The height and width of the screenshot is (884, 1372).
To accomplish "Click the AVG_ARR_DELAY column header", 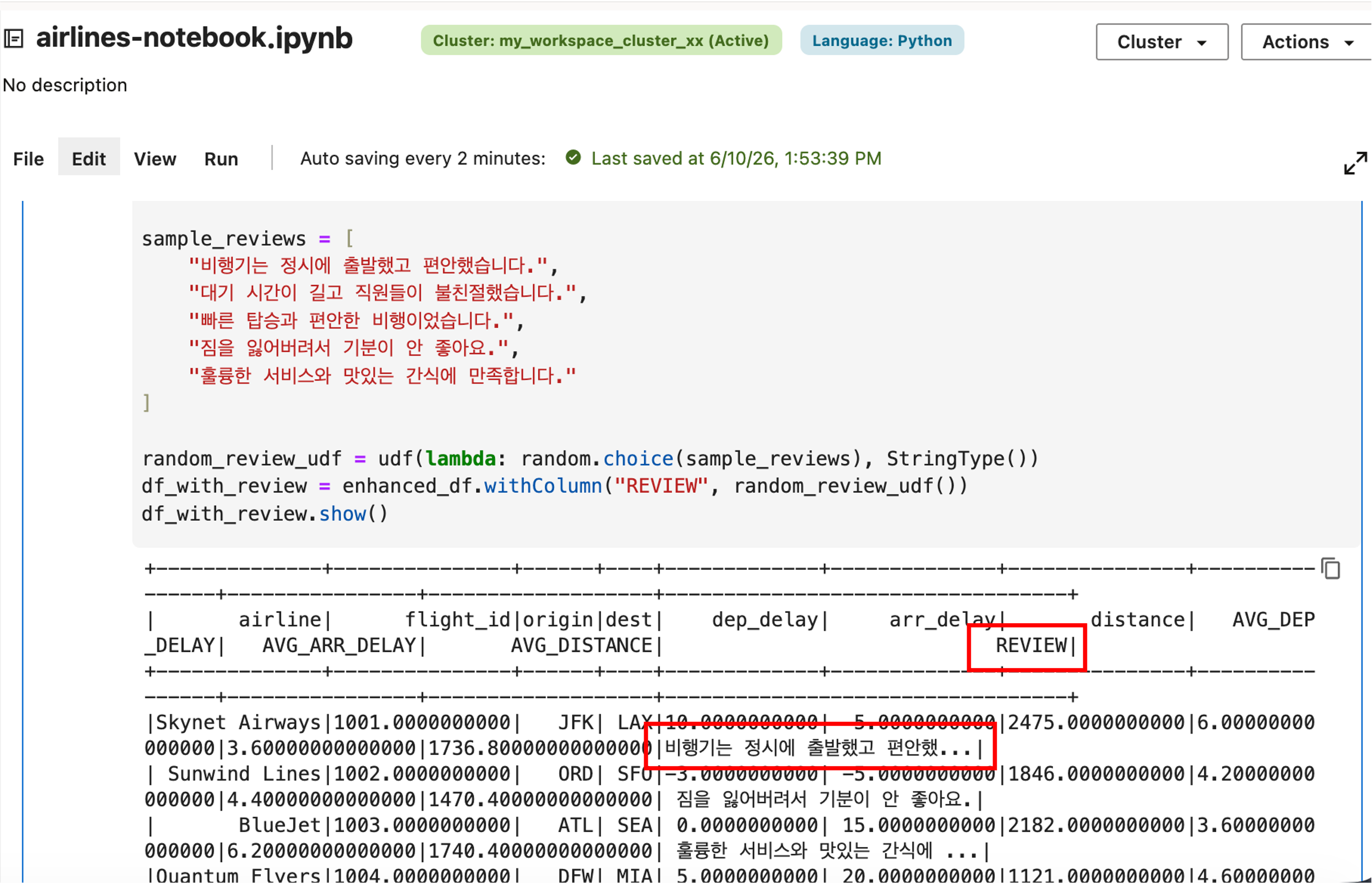I will point(339,646).
